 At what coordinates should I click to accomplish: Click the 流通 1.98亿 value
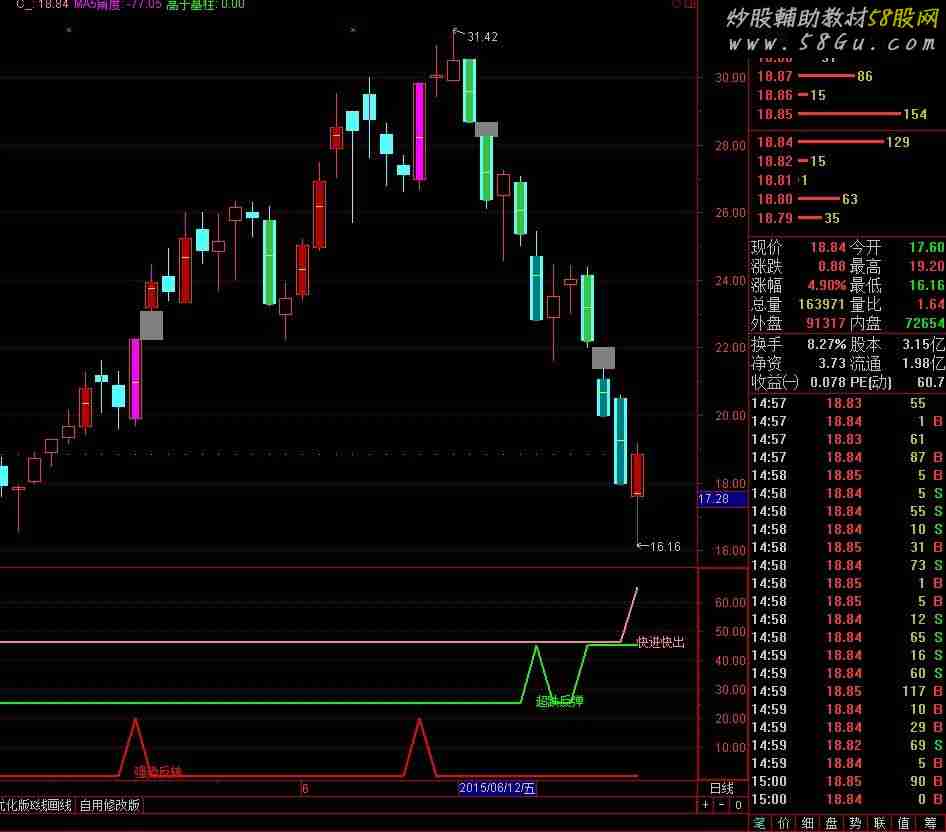tap(923, 363)
